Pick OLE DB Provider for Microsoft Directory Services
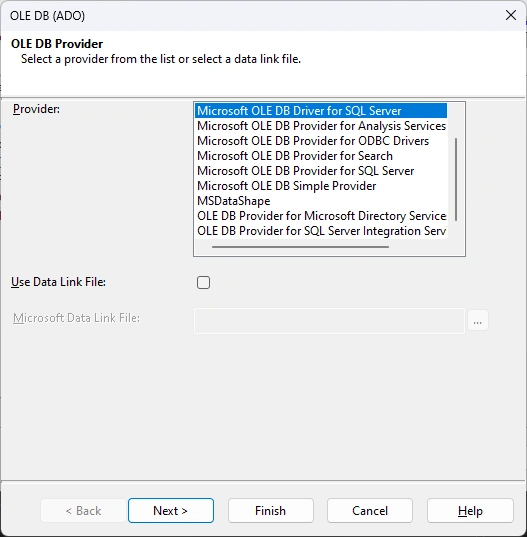 (x=321, y=216)
